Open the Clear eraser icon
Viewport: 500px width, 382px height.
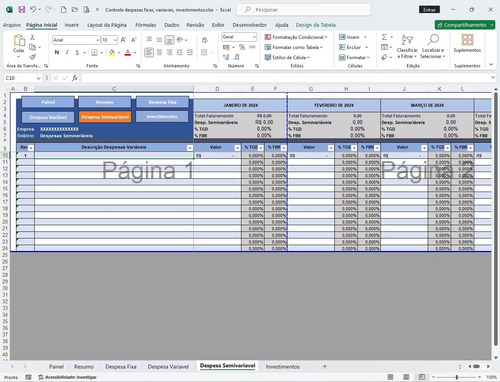pos(384,57)
